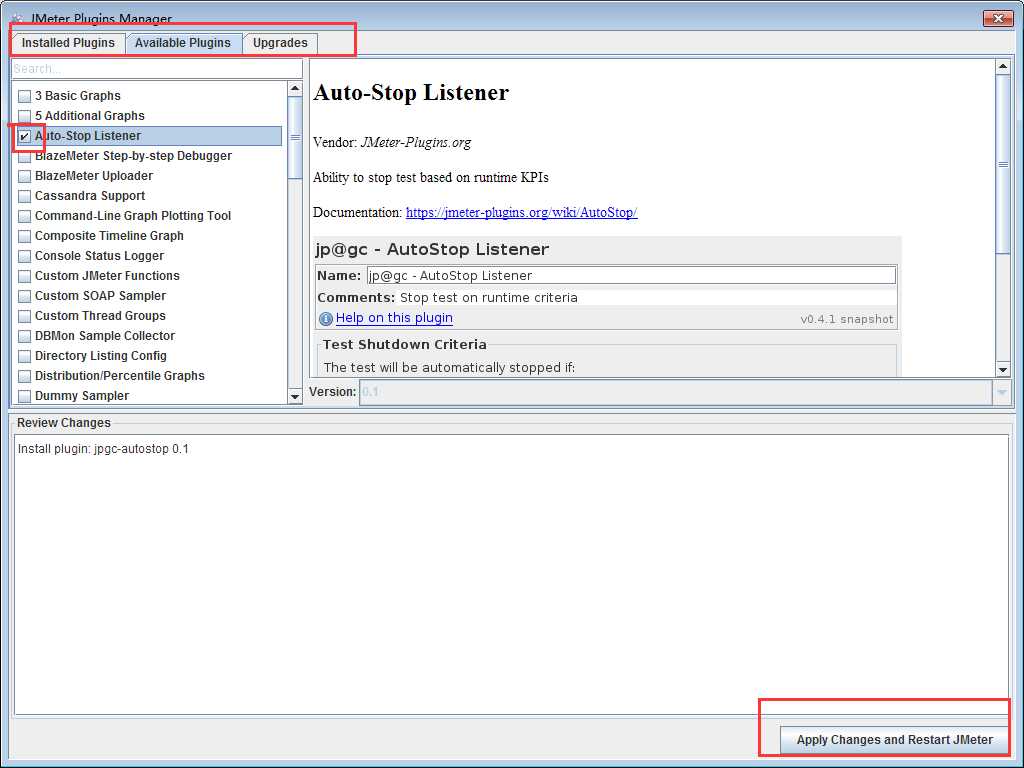Click the plugin list scroll up arrow

pyautogui.click(x=295, y=88)
